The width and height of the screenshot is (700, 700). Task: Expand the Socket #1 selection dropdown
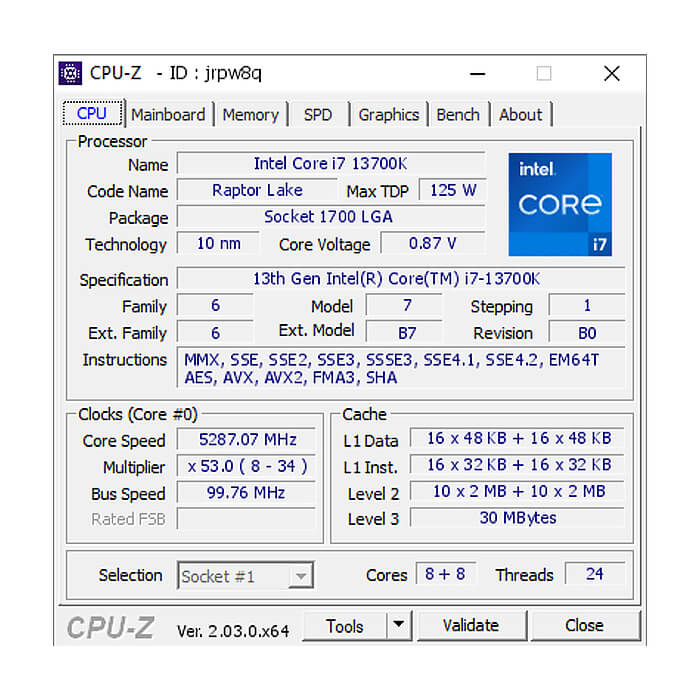[300, 576]
